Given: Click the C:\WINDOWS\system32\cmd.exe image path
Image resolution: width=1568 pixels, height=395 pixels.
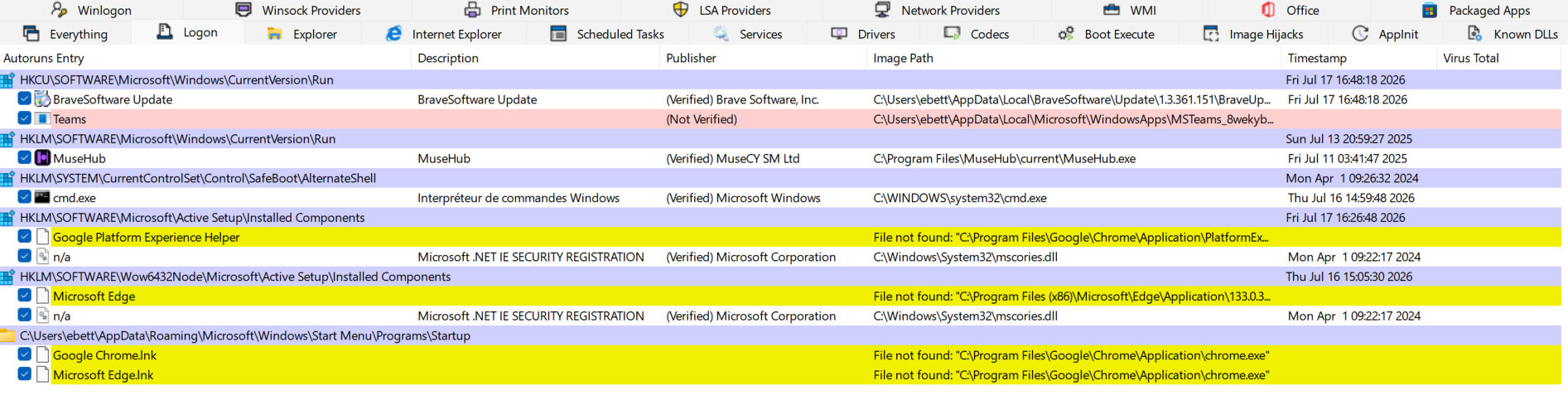Looking at the screenshot, I should tap(960, 198).
